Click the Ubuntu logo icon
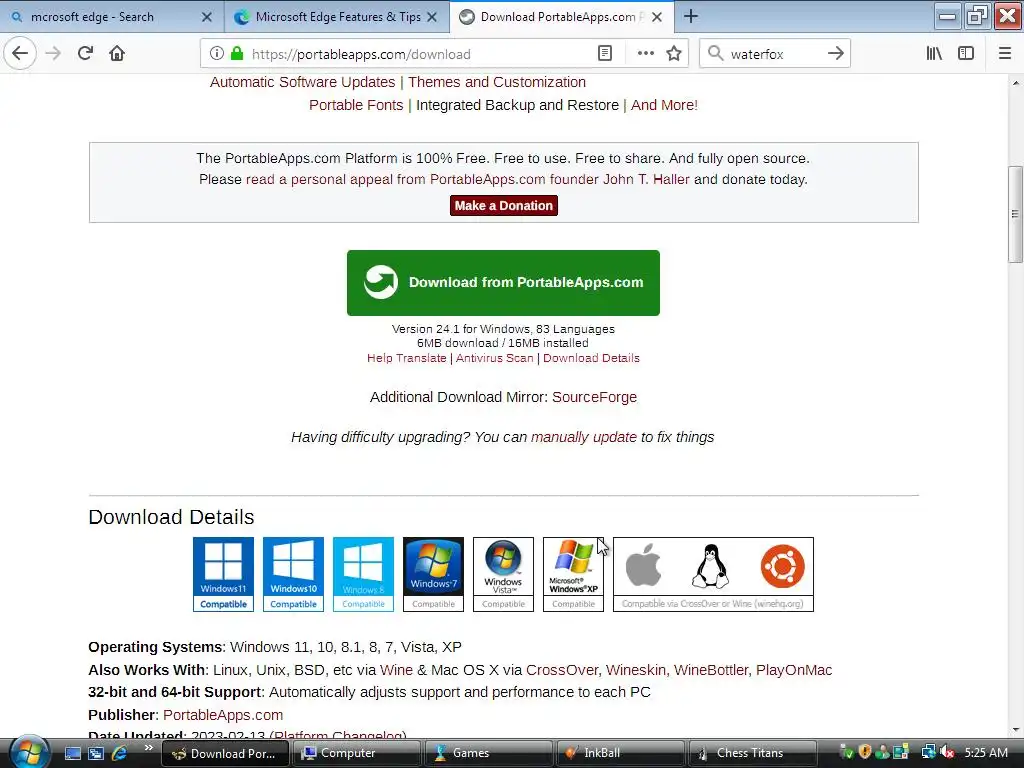Viewport: 1024px width, 768px height. tap(782, 566)
